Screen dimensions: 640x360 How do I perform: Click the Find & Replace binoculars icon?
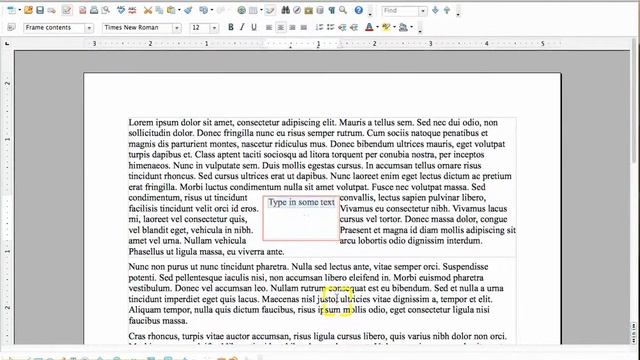click(x=286, y=10)
